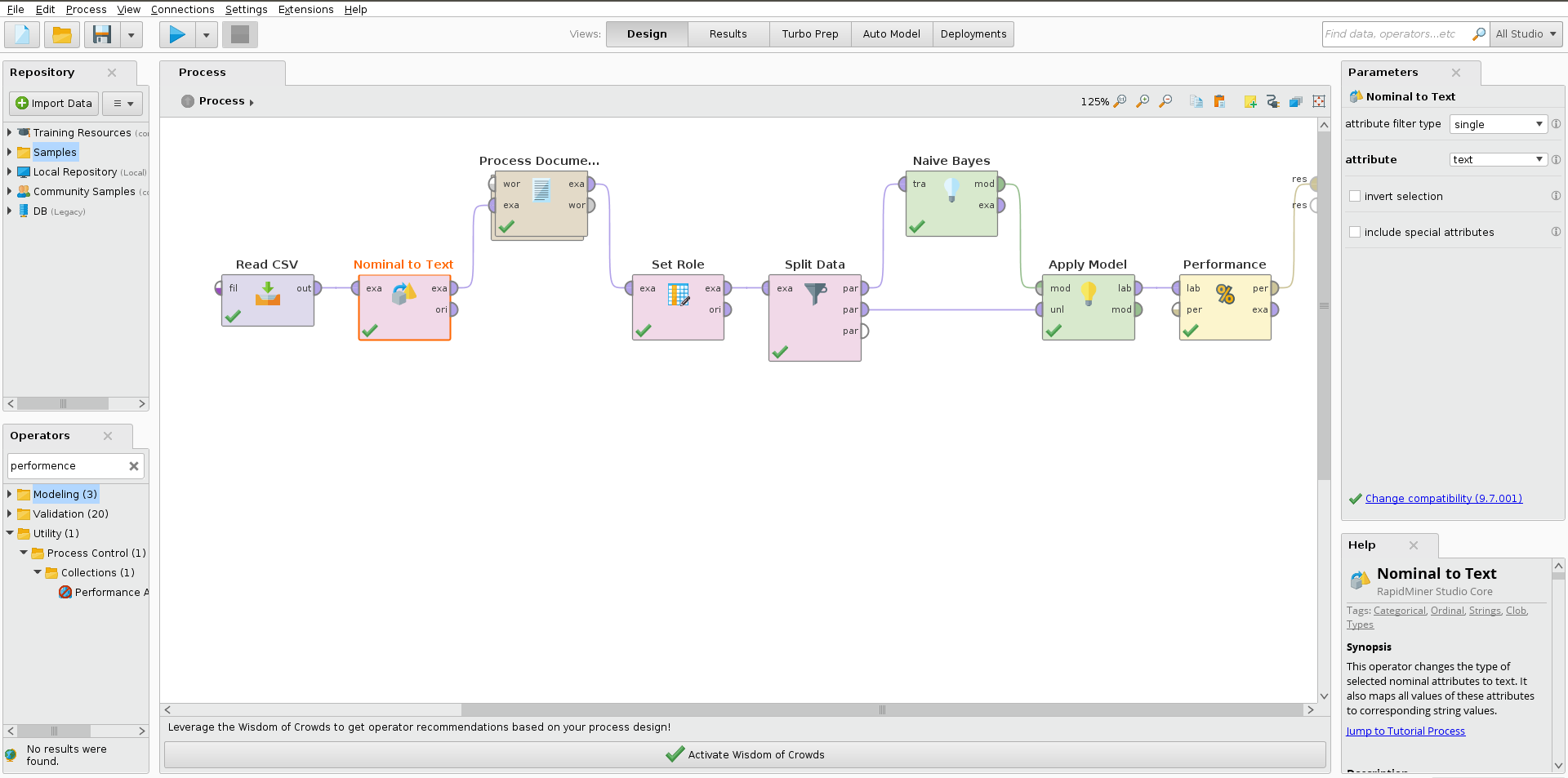Click the Jump to Tutorial Process link

coord(1405,731)
